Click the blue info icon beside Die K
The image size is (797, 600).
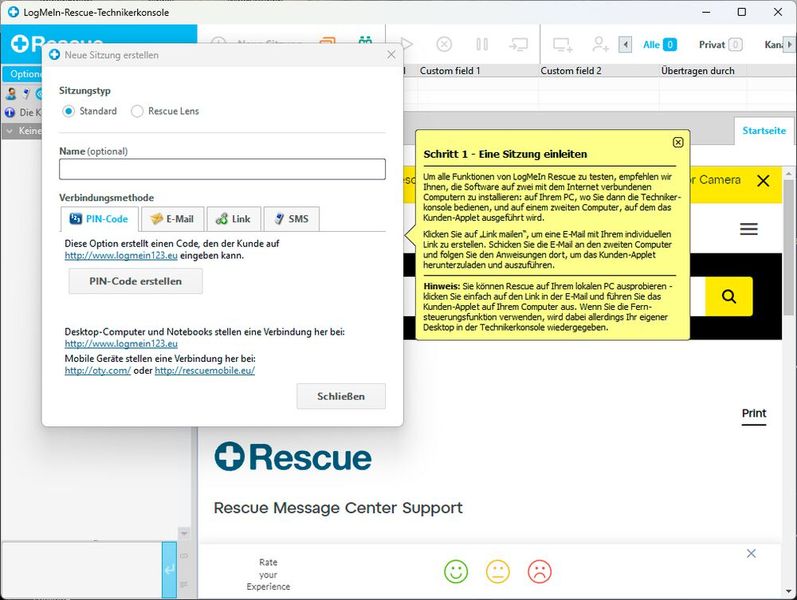(x=10, y=112)
